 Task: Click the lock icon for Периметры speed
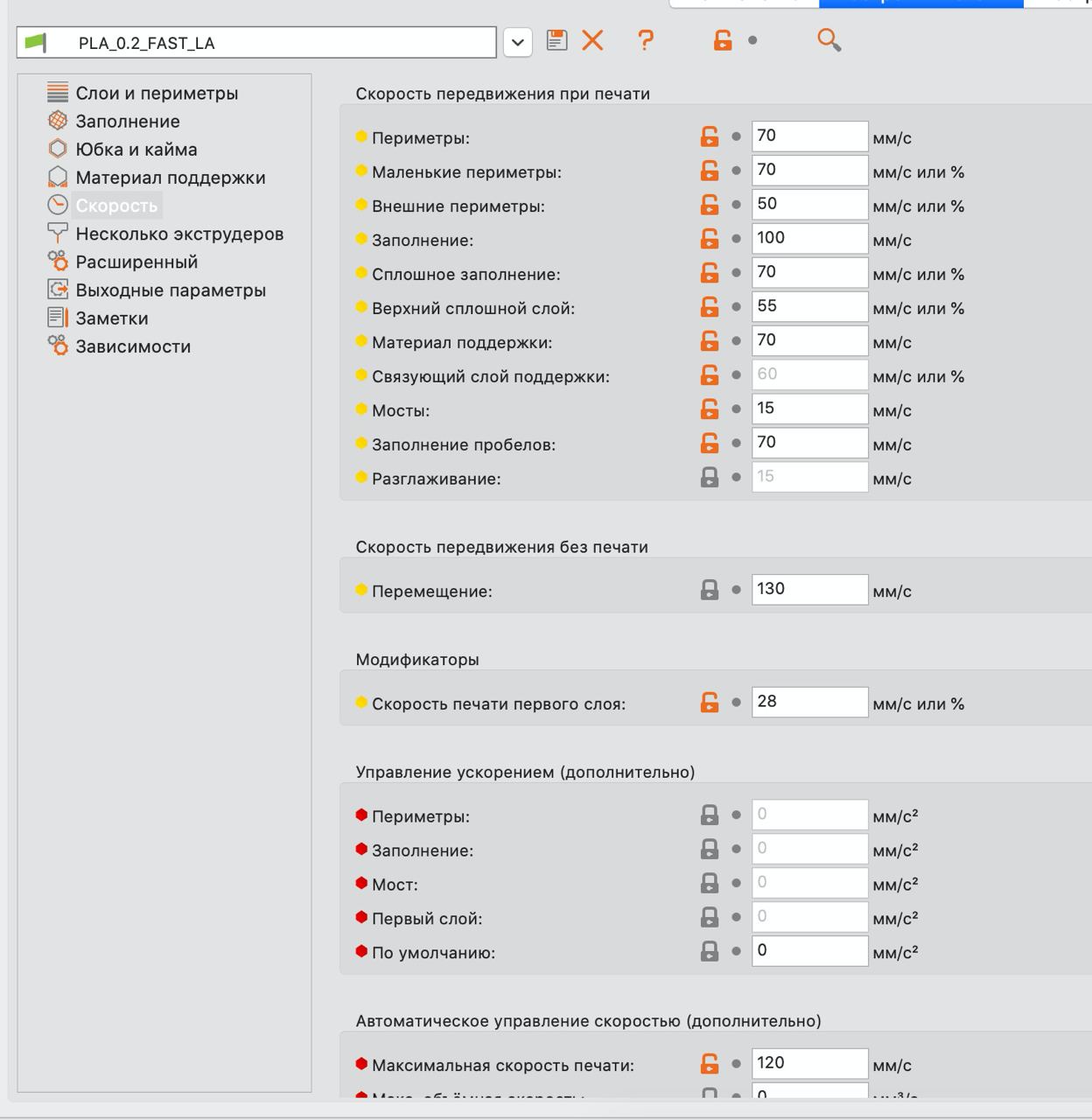(x=709, y=136)
